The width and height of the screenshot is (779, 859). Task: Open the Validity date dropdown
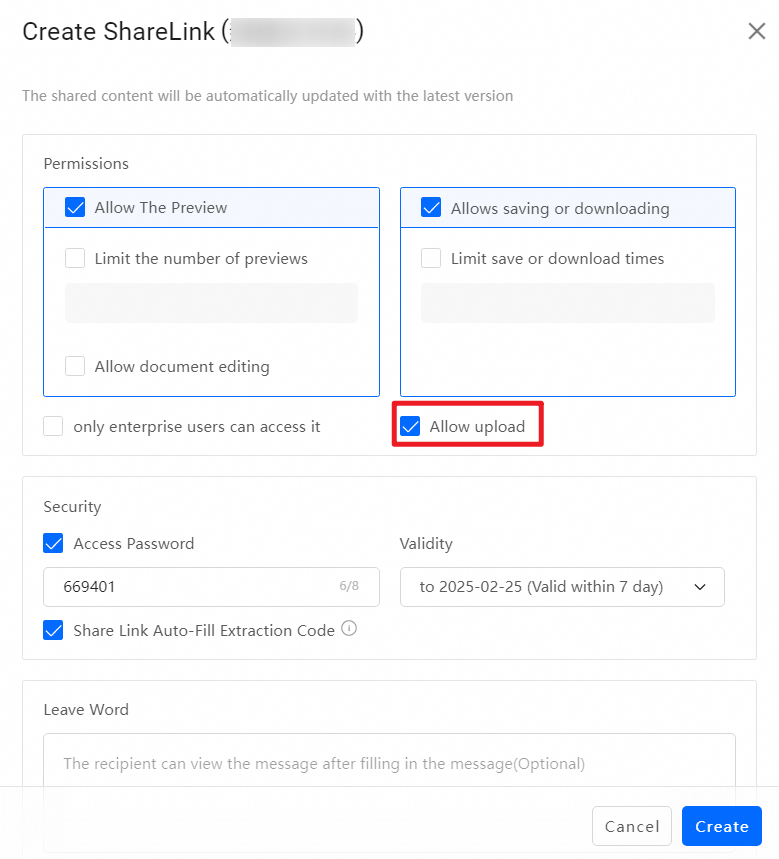coord(562,587)
